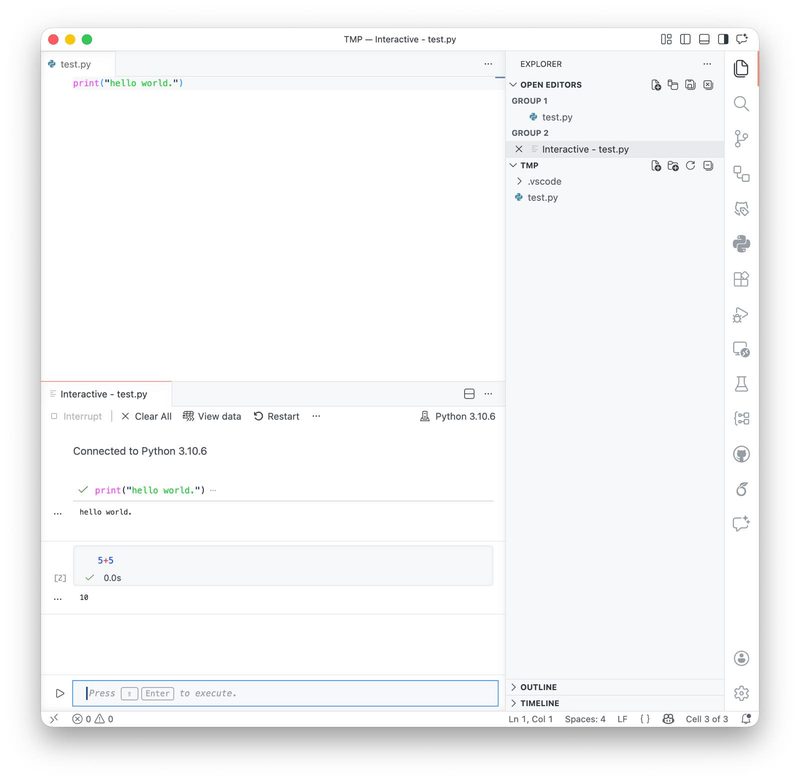This screenshot has height=781, width=800.
Task: Split the Interactive editor
Action: coord(469,394)
